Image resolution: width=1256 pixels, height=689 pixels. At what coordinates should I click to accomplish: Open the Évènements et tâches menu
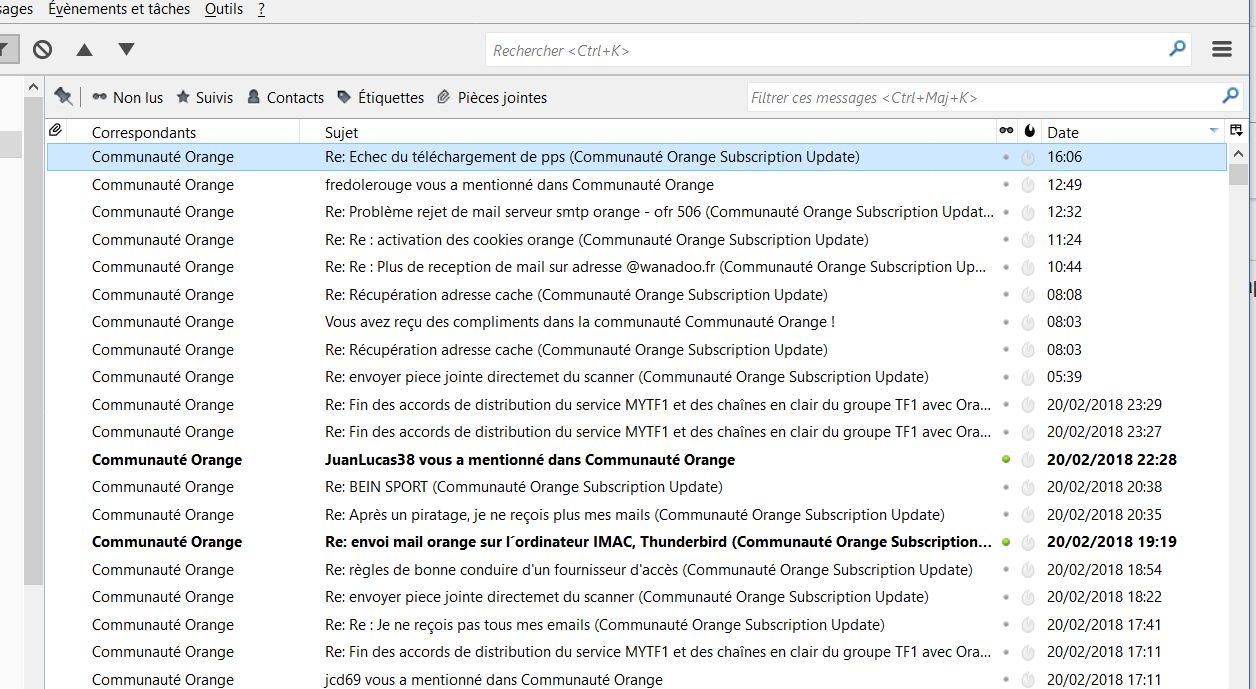[119, 9]
